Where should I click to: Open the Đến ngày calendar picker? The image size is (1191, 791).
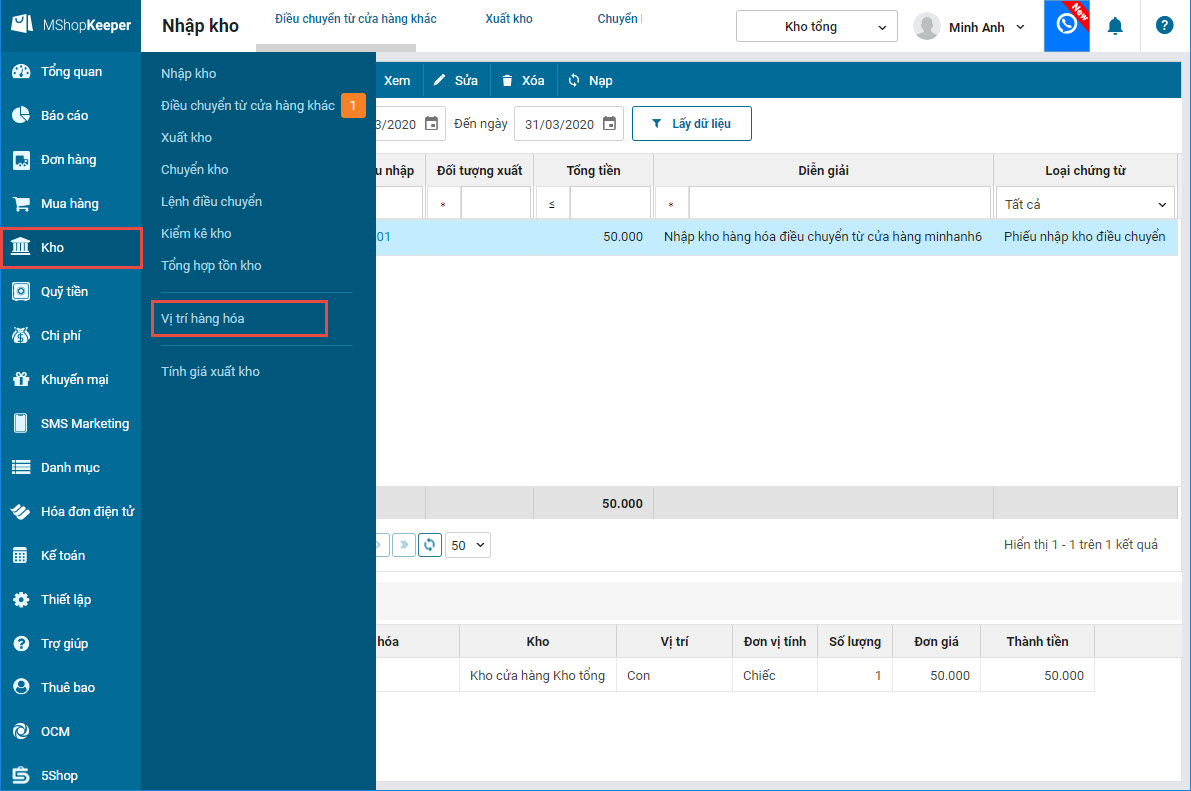(609, 124)
